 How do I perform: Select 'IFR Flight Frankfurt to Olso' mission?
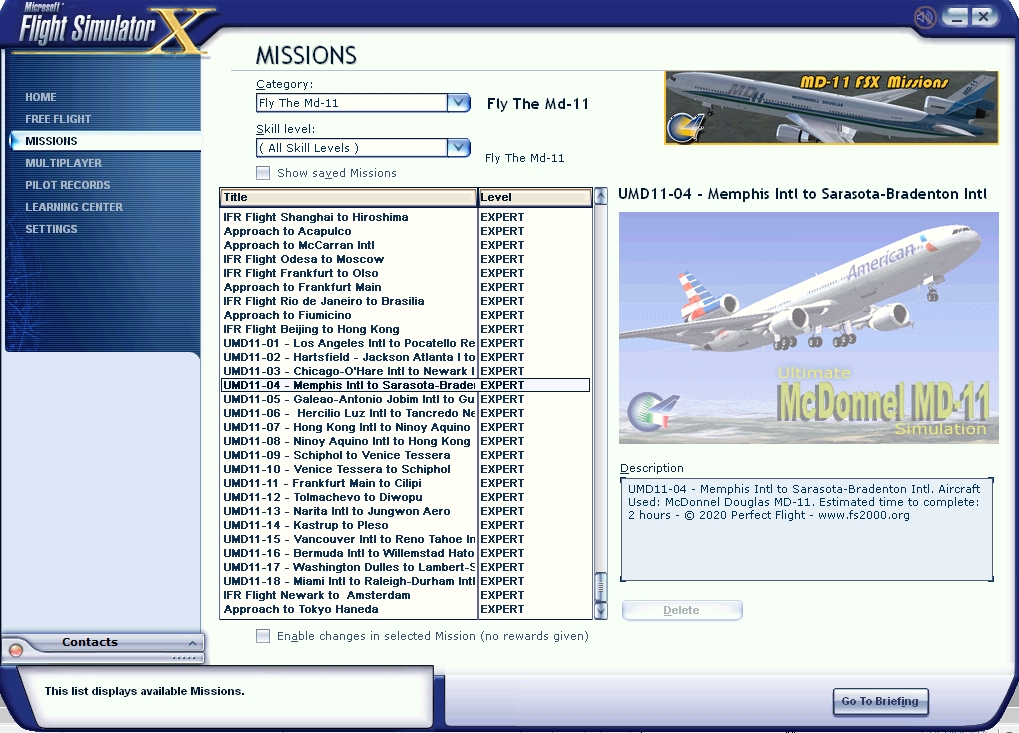click(406, 273)
